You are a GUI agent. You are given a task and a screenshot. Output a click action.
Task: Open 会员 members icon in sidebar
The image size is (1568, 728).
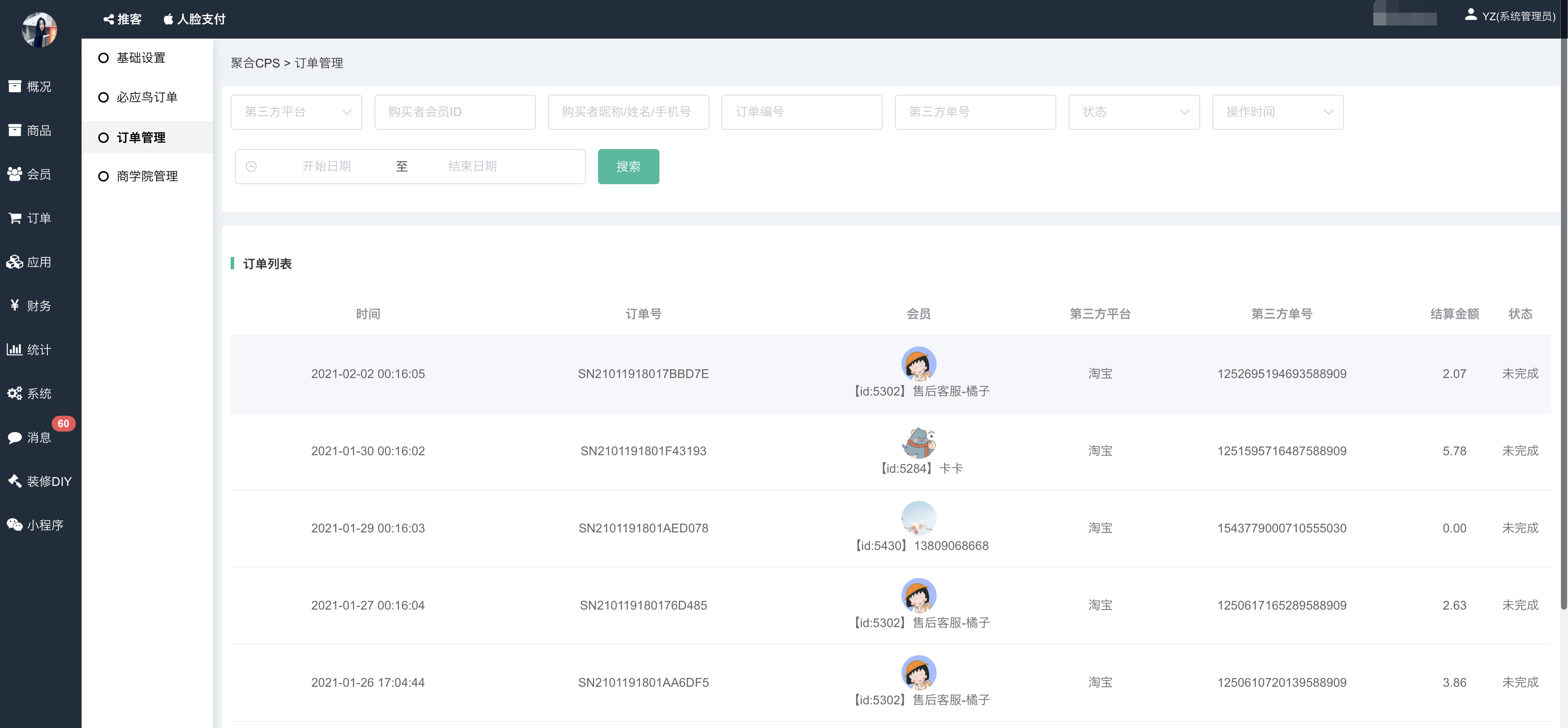pyautogui.click(x=14, y=174)
